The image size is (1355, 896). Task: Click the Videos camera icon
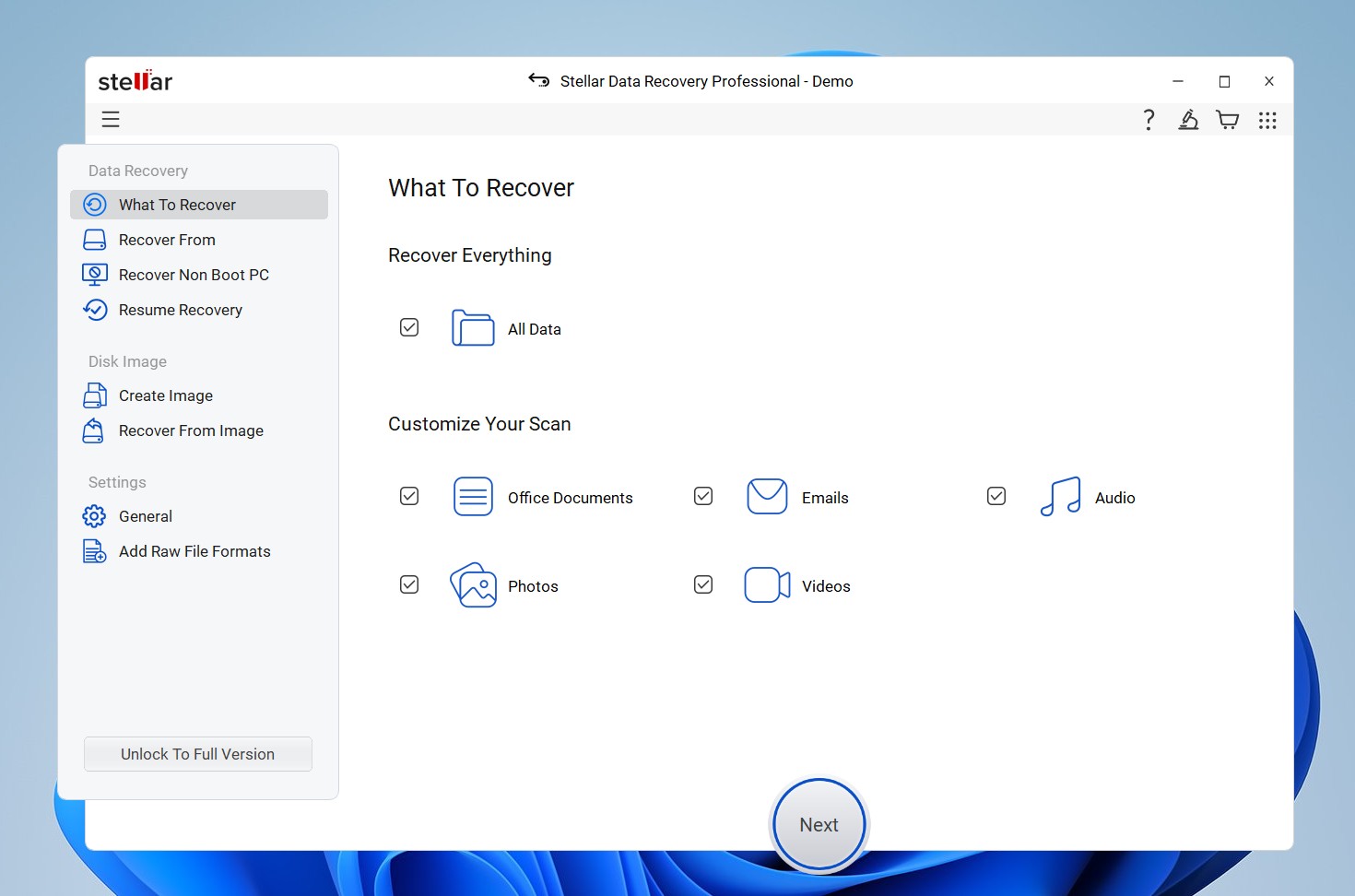pos(767,585)
